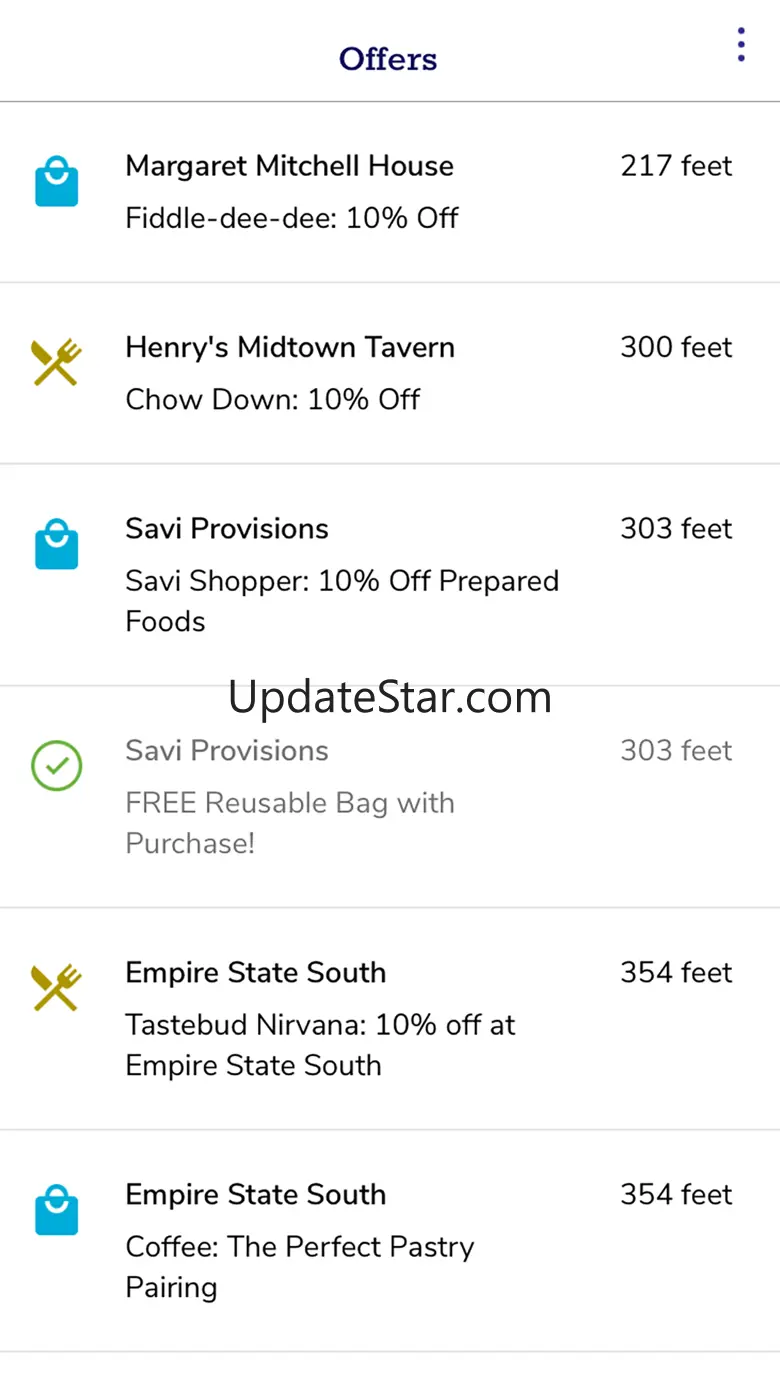The image size is (780, 1387).
Task: Tap the shopping bag icon beside Savi Shopper offer
Action: [57, 544]
